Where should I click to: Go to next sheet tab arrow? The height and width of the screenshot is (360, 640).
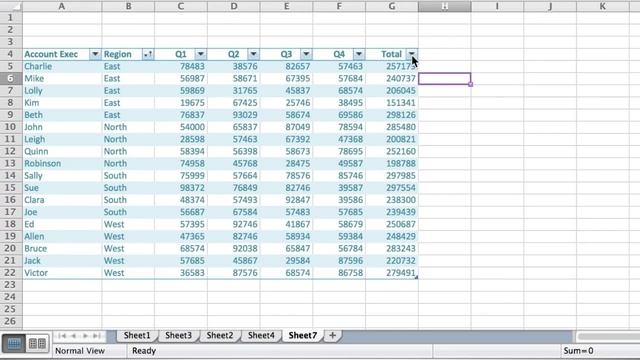coord(85,336)
